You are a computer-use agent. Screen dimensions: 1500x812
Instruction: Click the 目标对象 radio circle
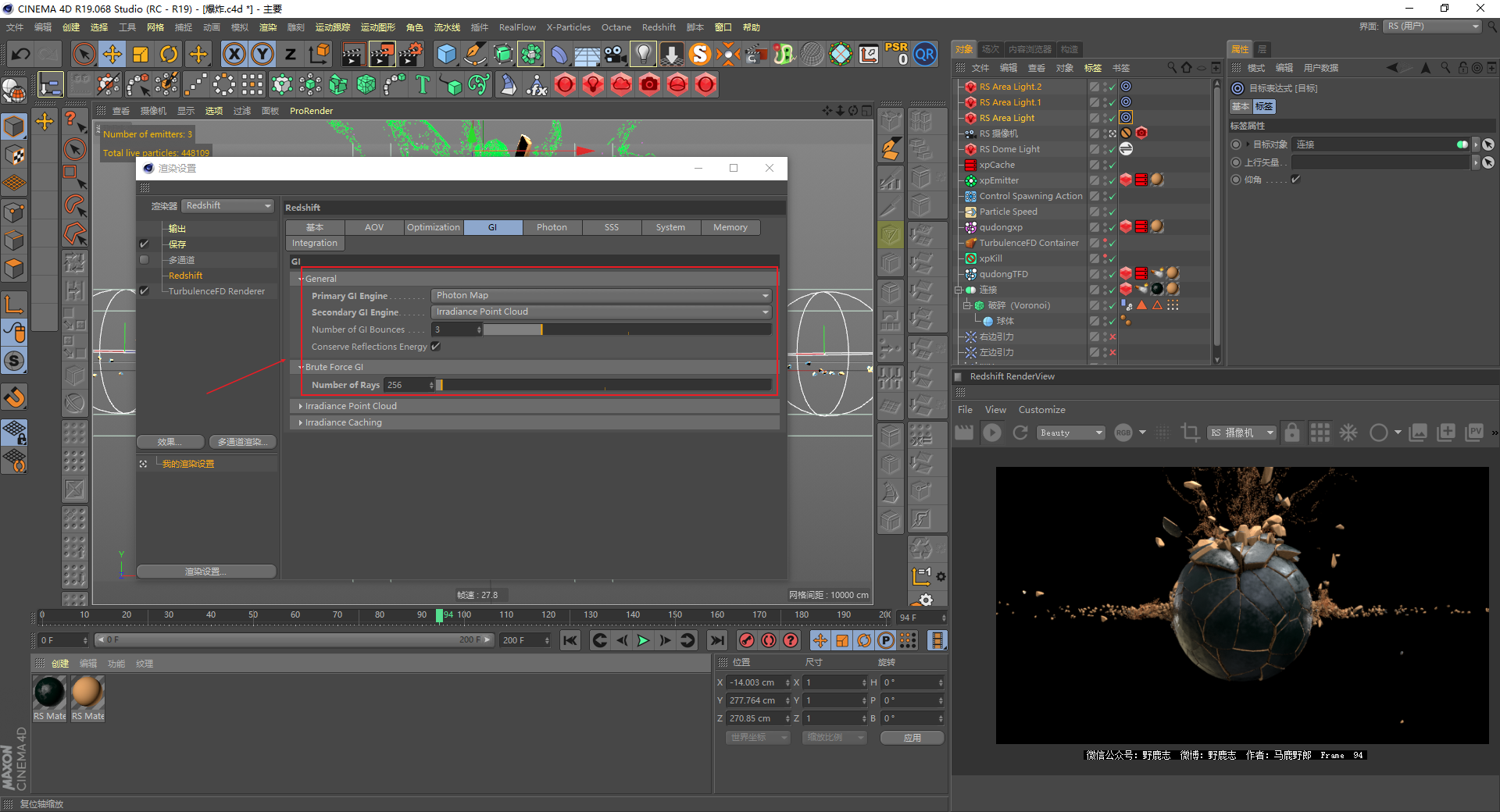(x=1236, y=144)
